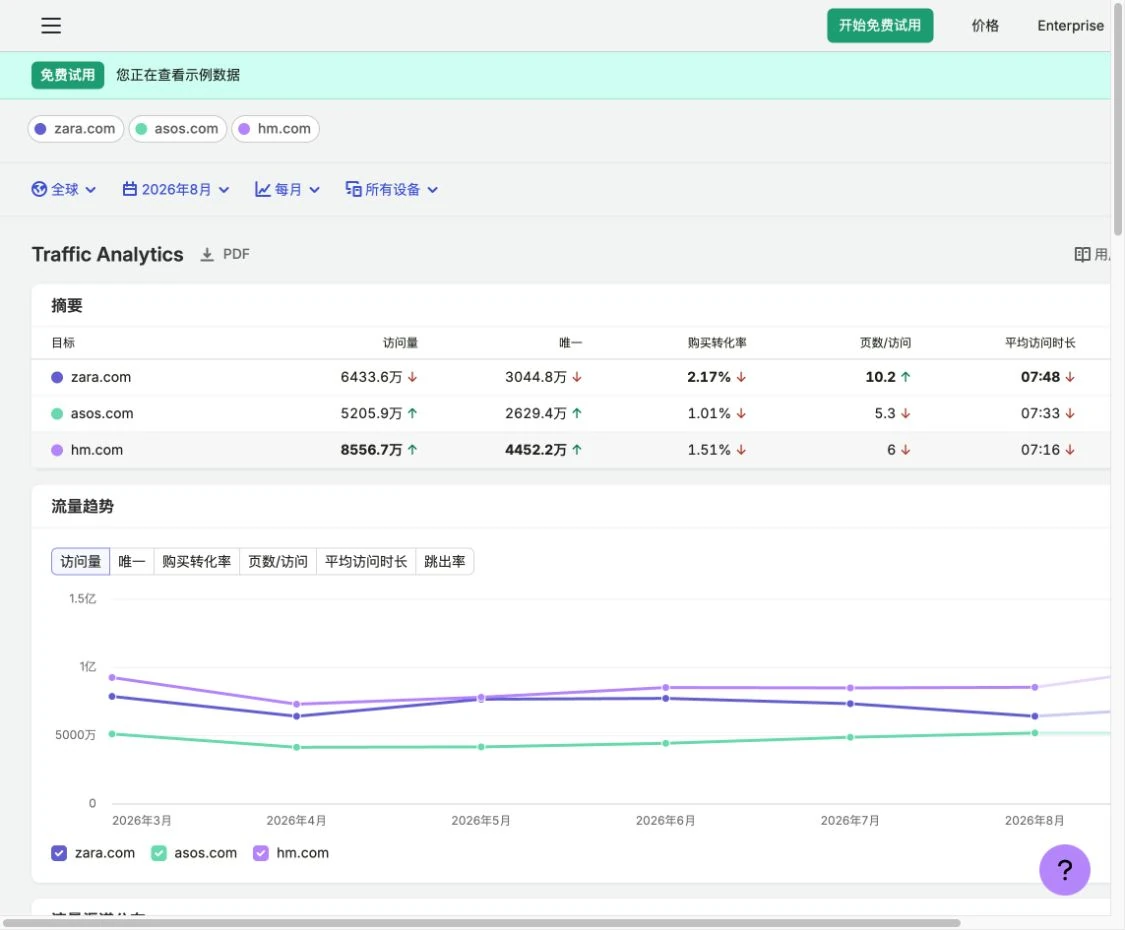Download the PDF export

tap(225, 255)
